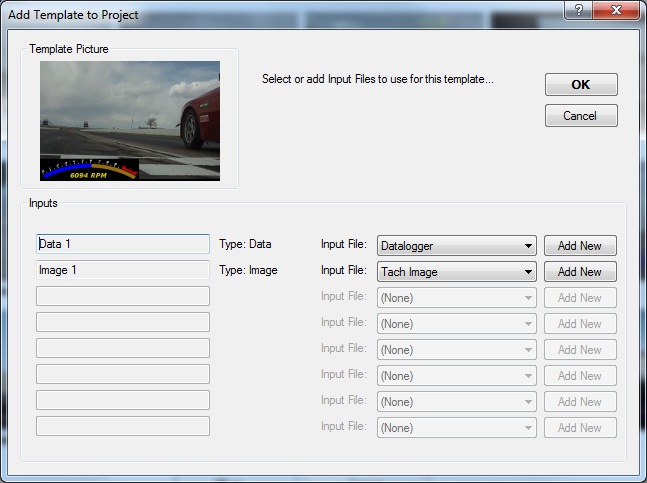Open the bottom row's (None) input file dropdown

point(456,428)
